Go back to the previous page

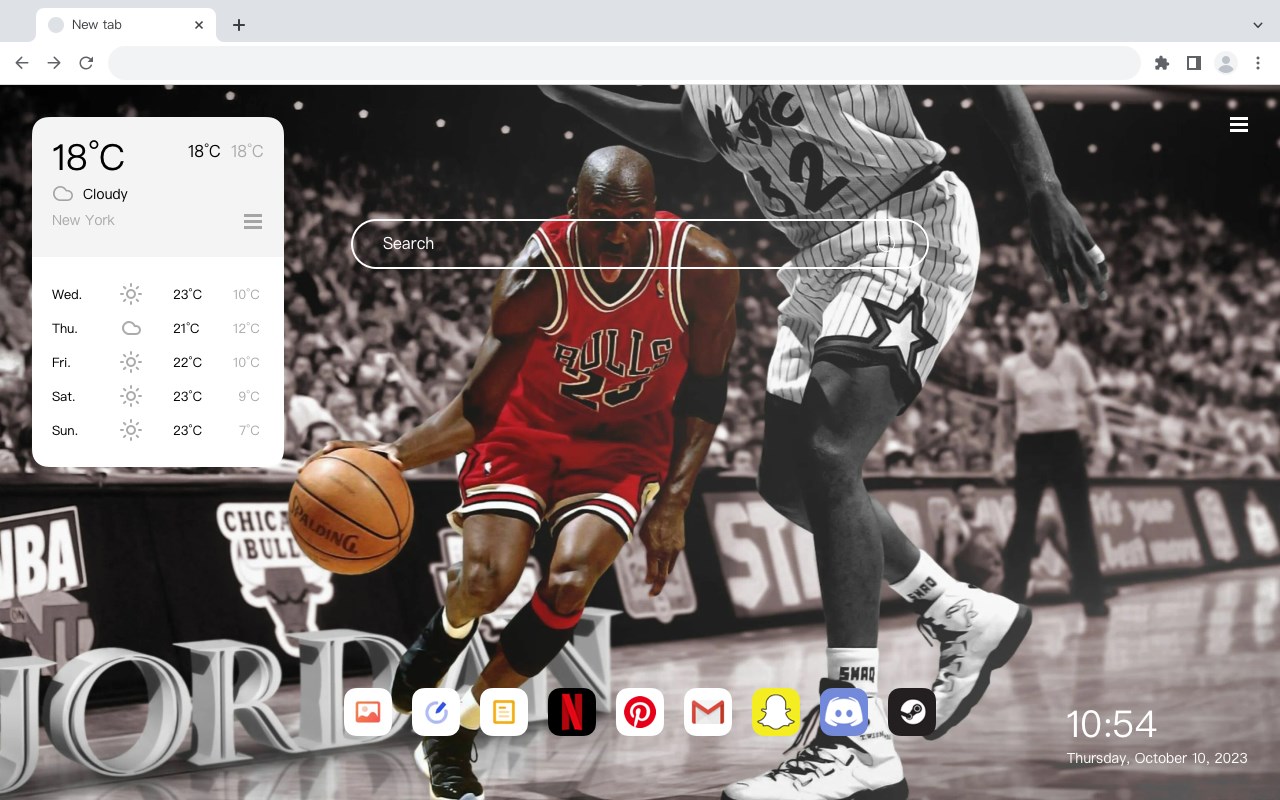click(x=22, y=63)
